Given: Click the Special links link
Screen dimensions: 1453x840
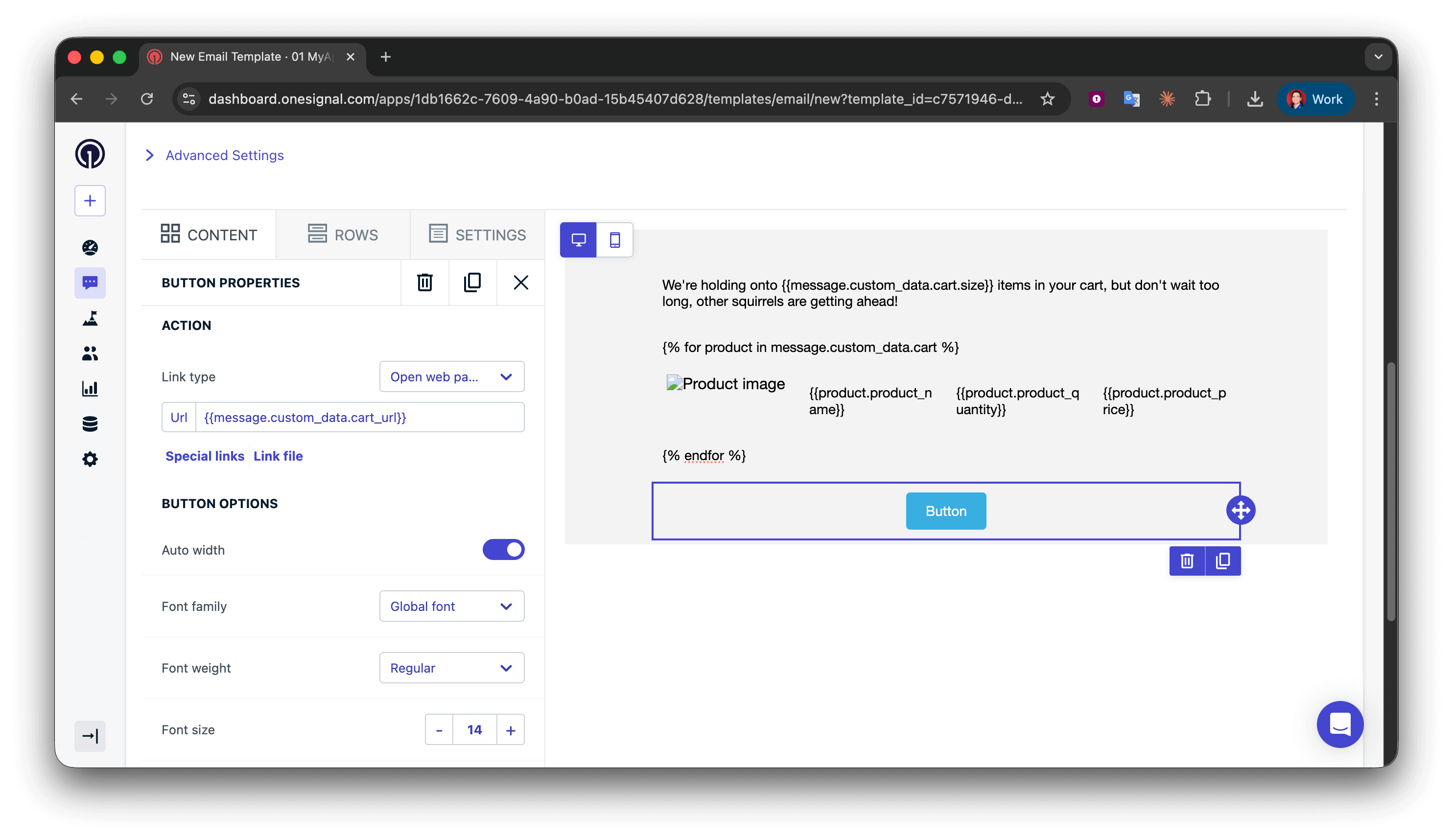Looking at the screenshot, I should 205,456.
